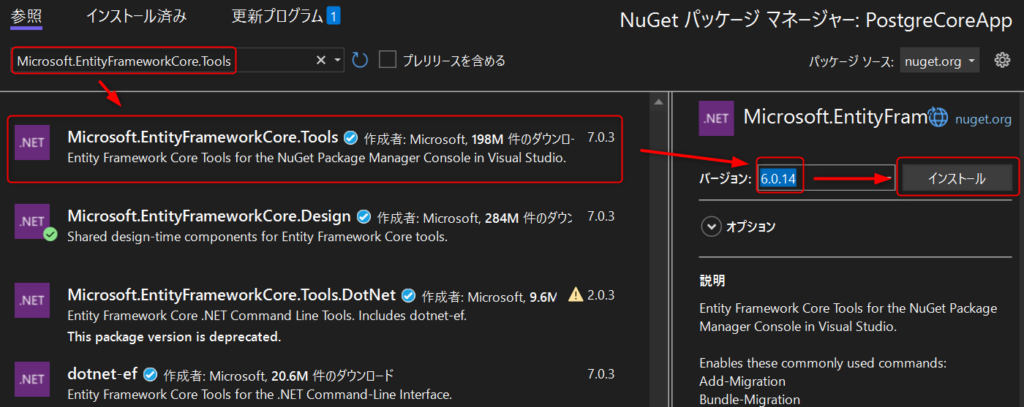The height and width of the screenshot is (407, 1024).
Task: Click verified badge beside Microsoft.EntityFrameworkCore.Tools
Action: [x=351, y=138]
